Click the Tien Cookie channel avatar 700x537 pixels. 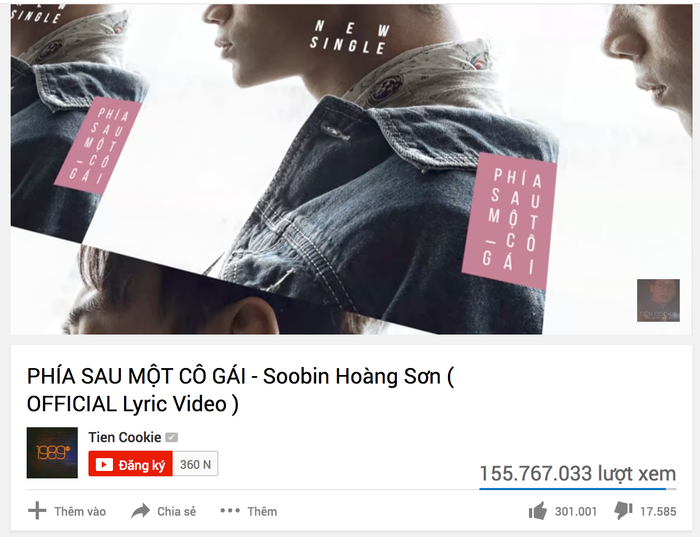[52, 453]
